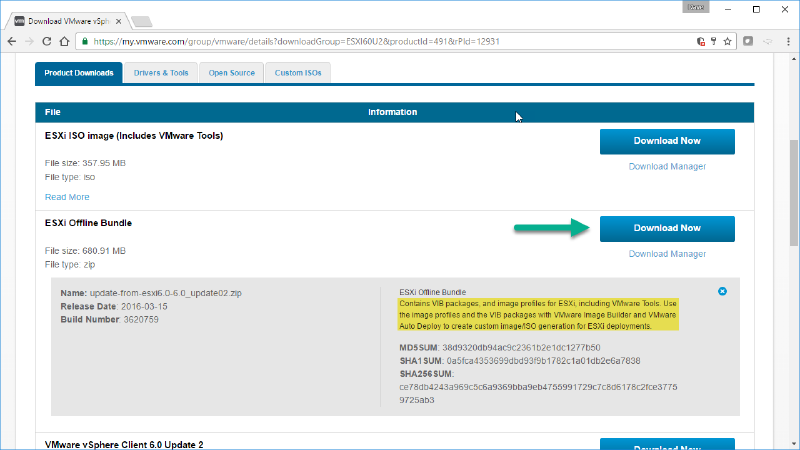800x450 pixels.
Task: Go back to the previous page
Action: coord(12,42)
